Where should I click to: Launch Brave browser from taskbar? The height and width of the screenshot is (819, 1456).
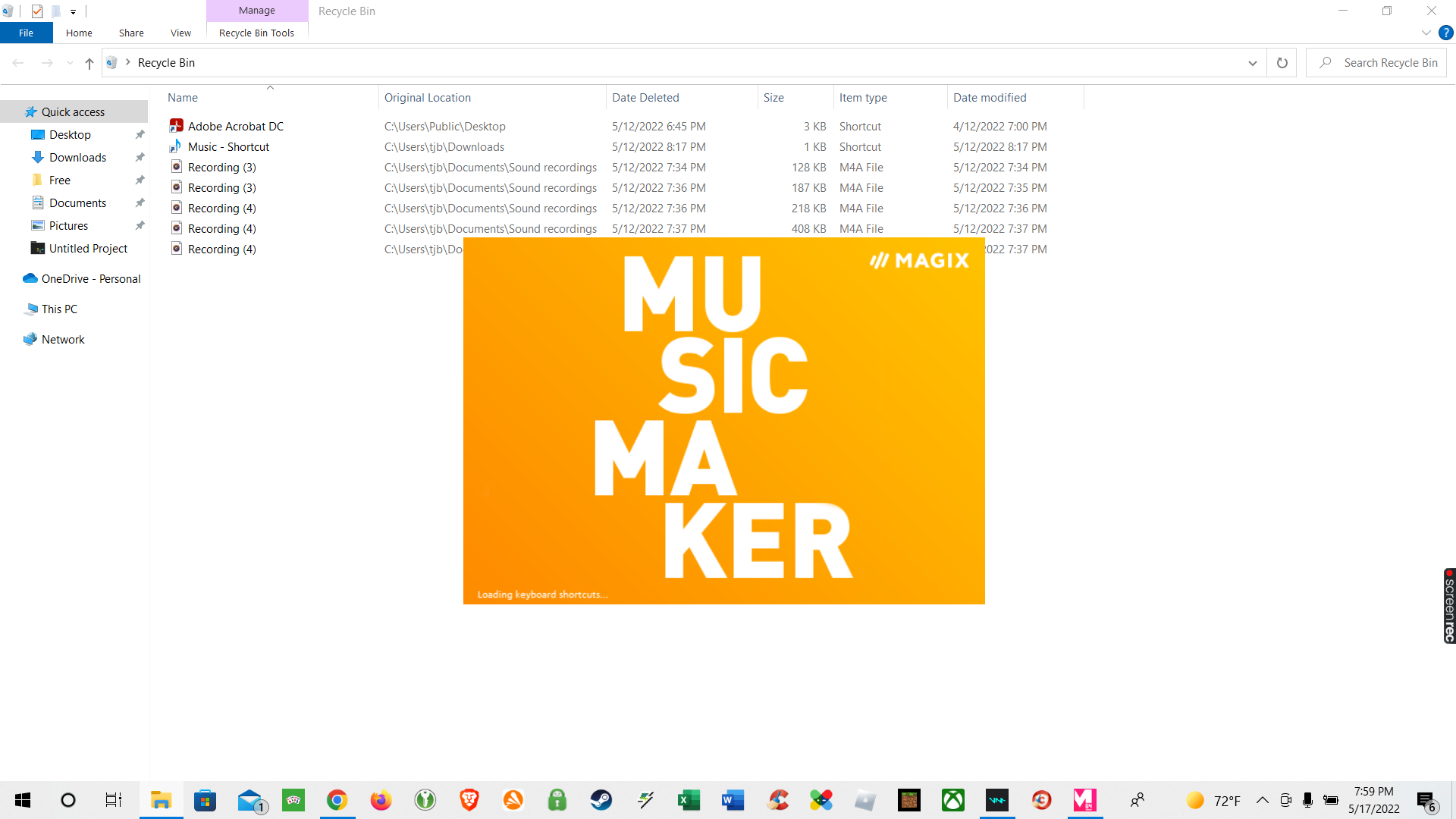pyautogui.click(x=469, y=800)
